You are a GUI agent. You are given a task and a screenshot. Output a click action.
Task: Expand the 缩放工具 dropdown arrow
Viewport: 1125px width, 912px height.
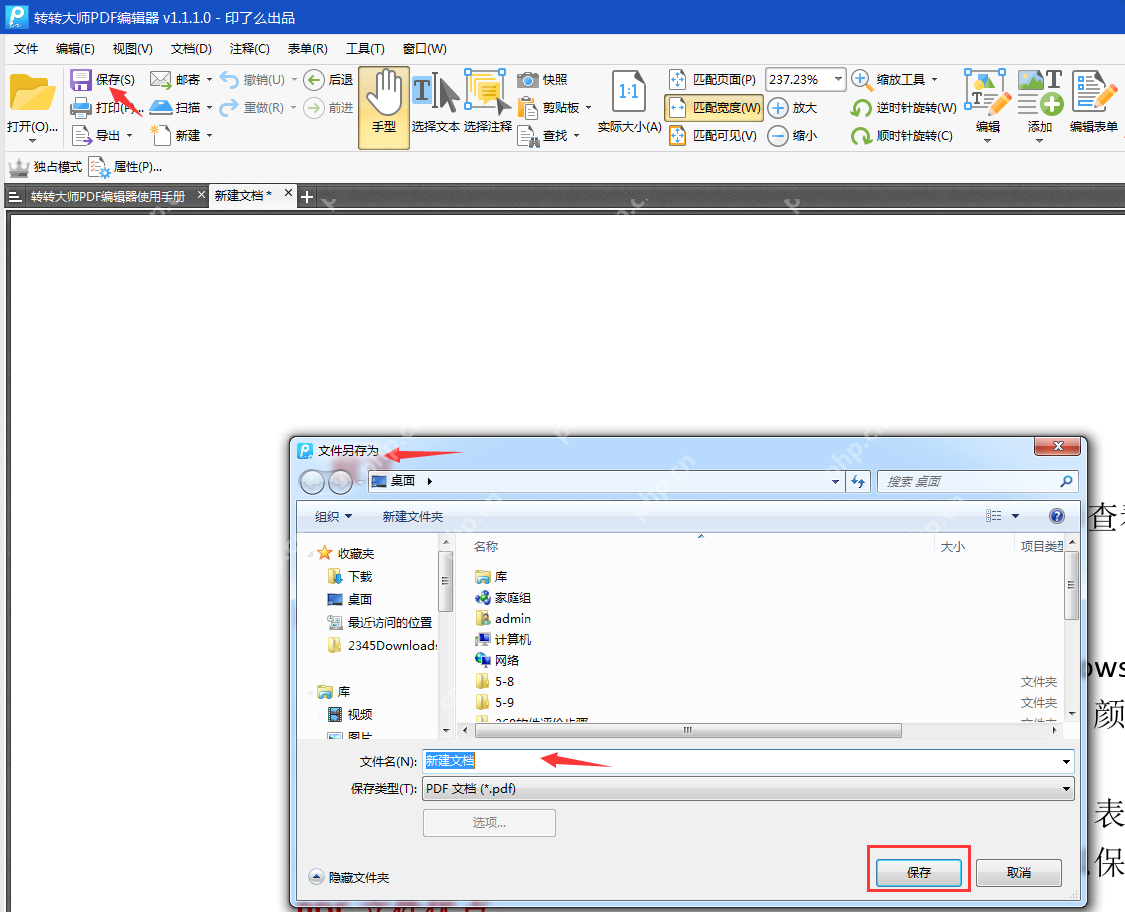(934, 80)
